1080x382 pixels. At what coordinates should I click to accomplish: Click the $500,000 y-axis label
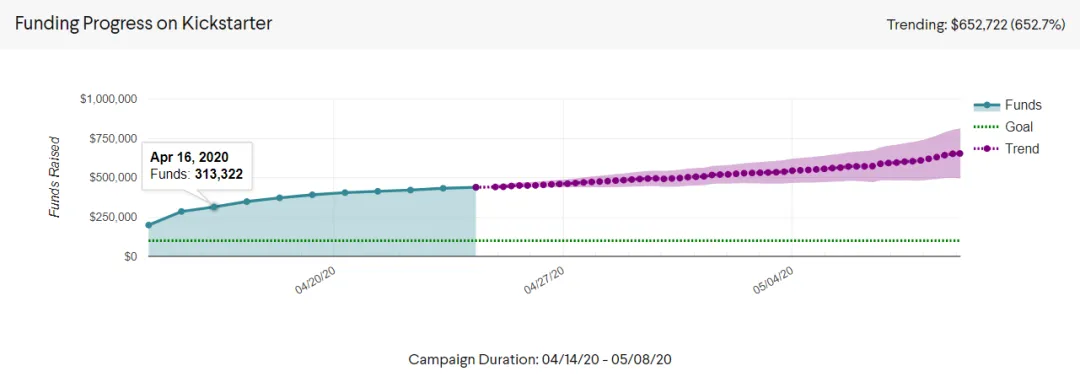(x=114, y=178)
